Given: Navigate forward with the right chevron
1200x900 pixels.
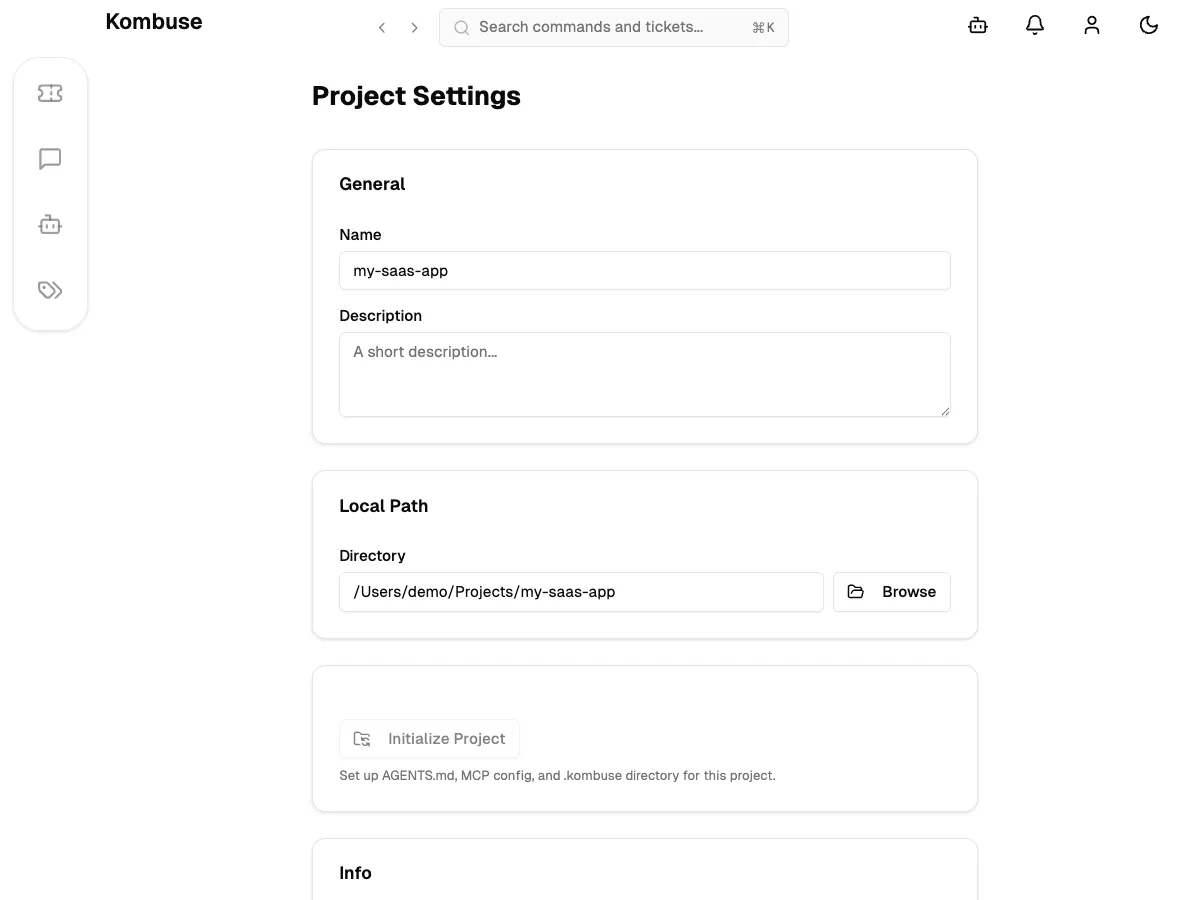Looking at the screenshot, I should click(x=414, y=27).
